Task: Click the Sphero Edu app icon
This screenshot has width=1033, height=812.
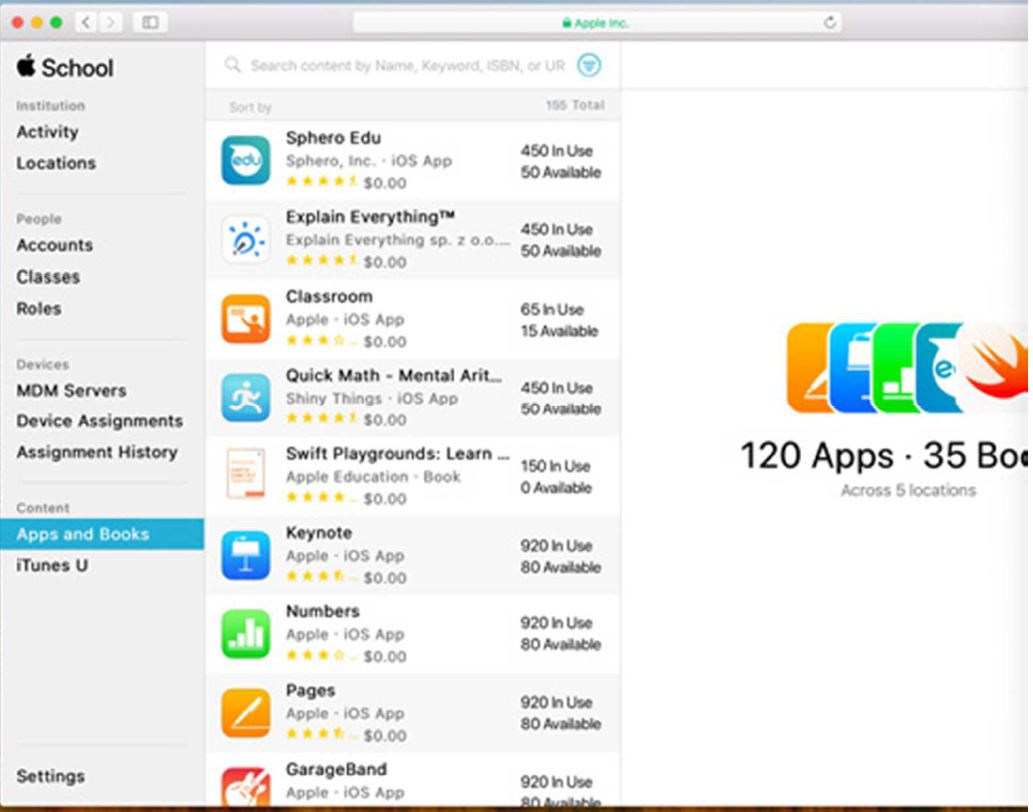Action: tap(245, 160)
